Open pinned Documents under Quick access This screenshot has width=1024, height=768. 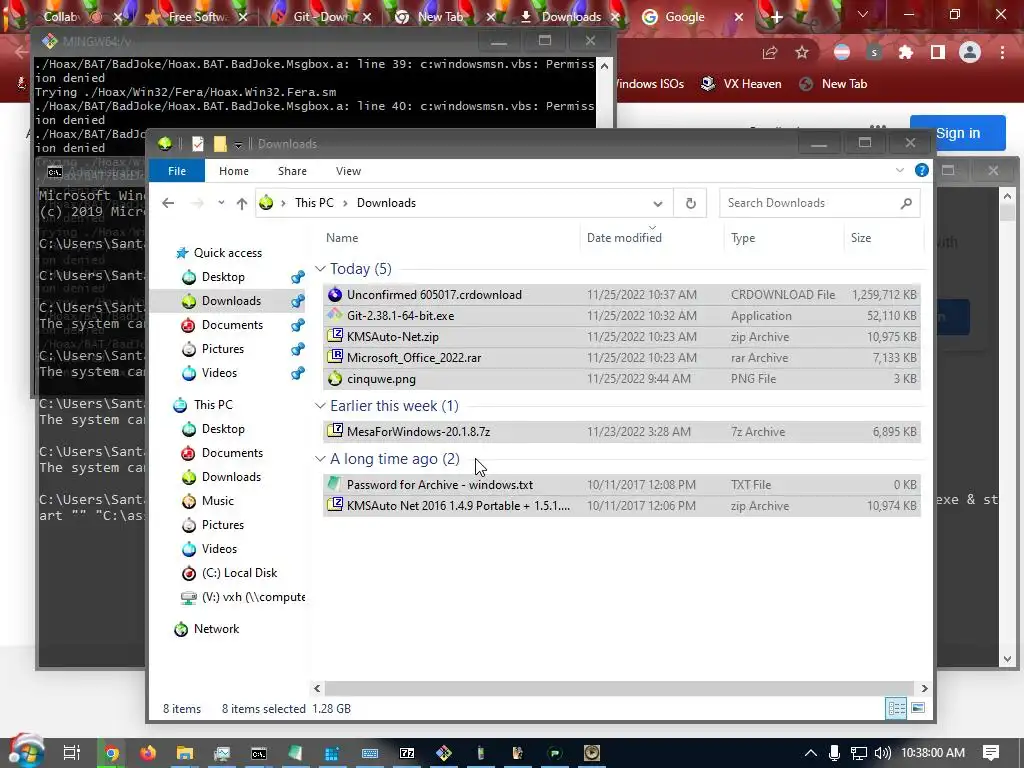pyautogui.click(x=232, y=325)
